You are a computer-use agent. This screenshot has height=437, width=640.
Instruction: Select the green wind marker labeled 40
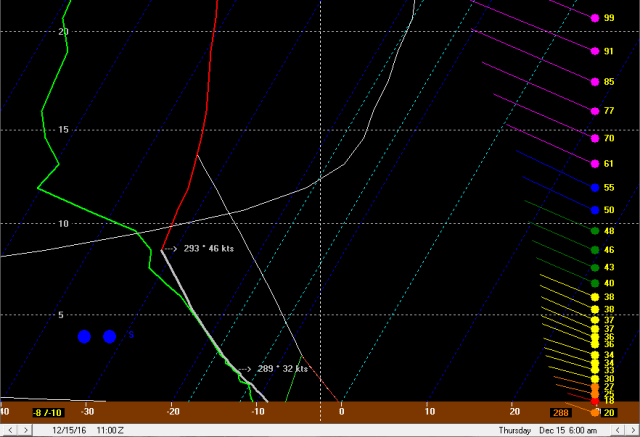coord(595,283)
